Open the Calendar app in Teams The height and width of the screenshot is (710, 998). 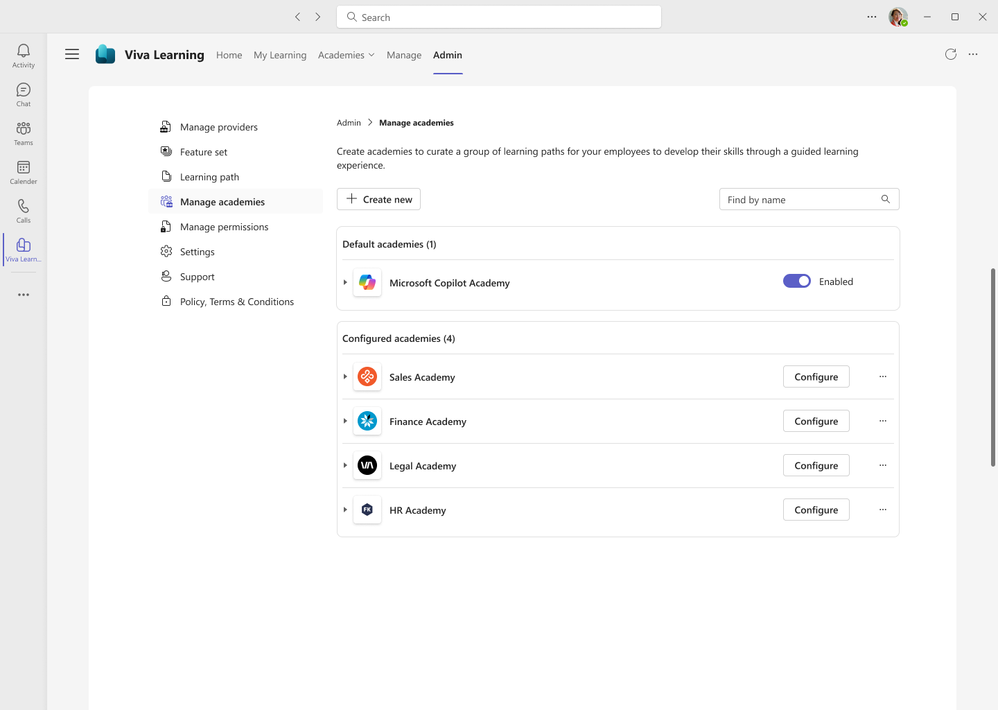coord(22,170)
